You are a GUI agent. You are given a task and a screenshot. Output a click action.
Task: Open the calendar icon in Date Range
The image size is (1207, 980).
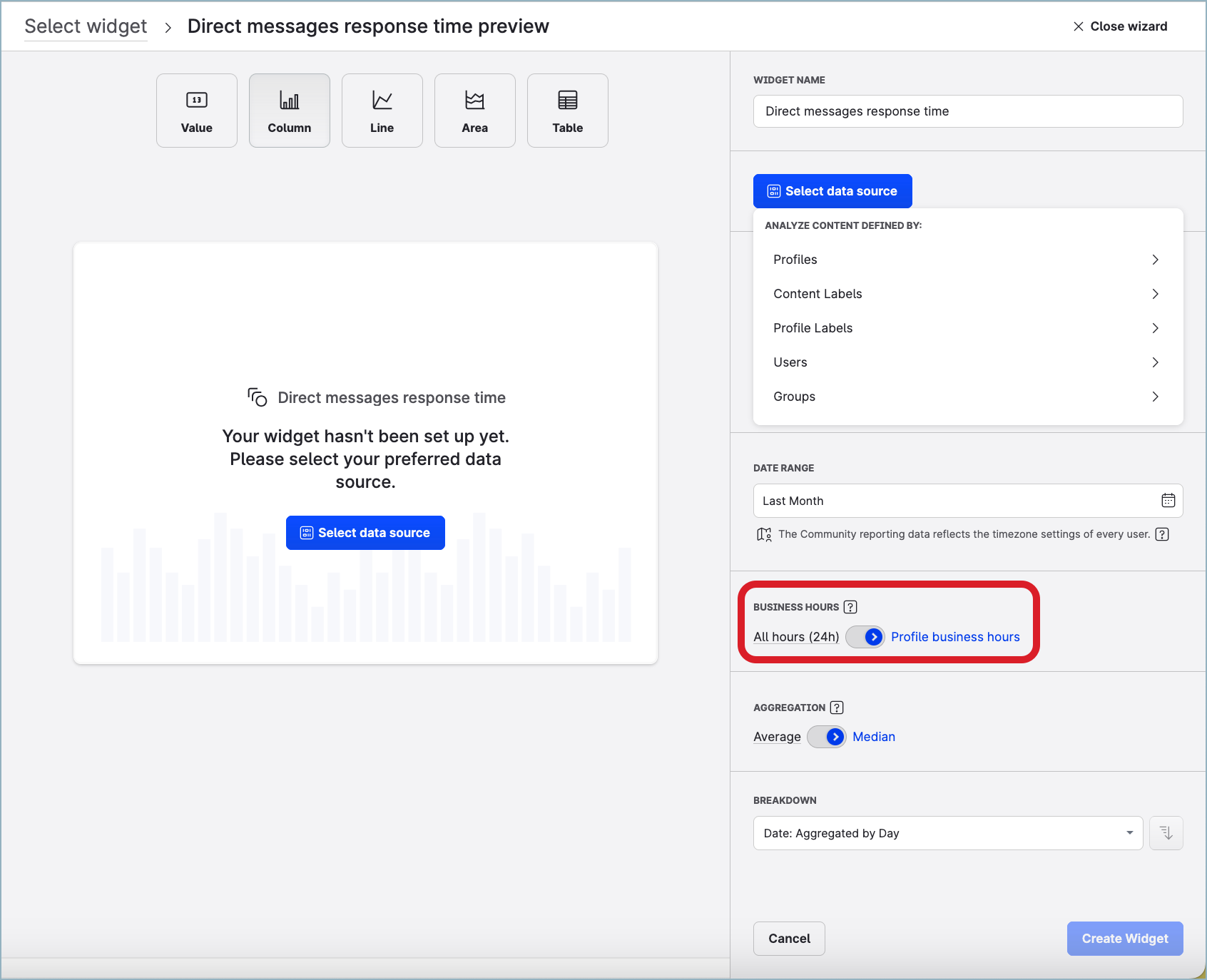[x=1168, y=501]
